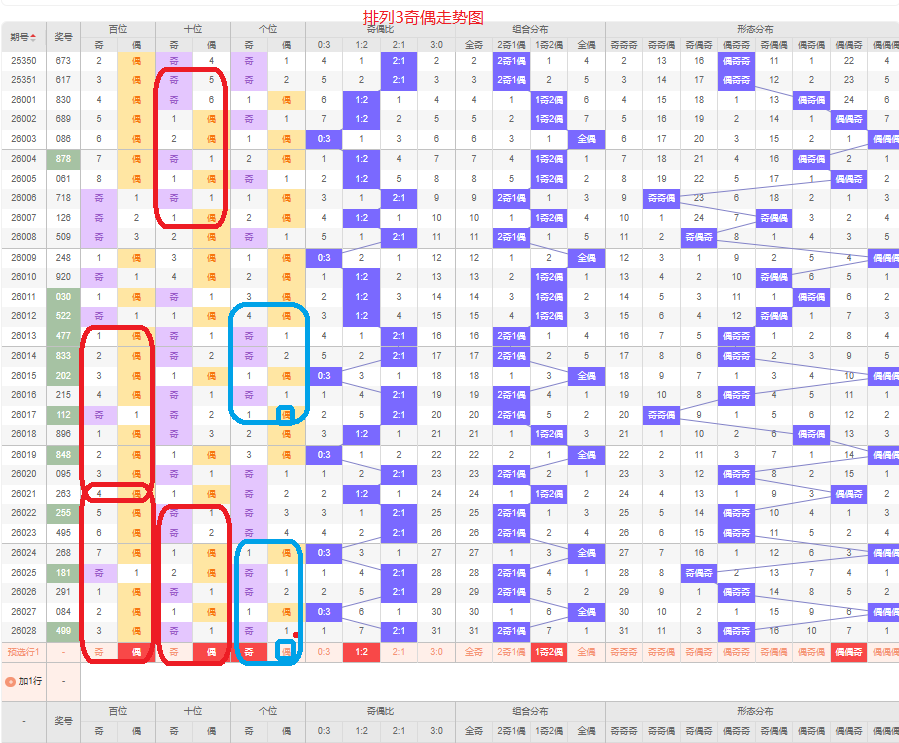Click the top 百位 header
The image size is (899, 743).
tap(118, 29)
